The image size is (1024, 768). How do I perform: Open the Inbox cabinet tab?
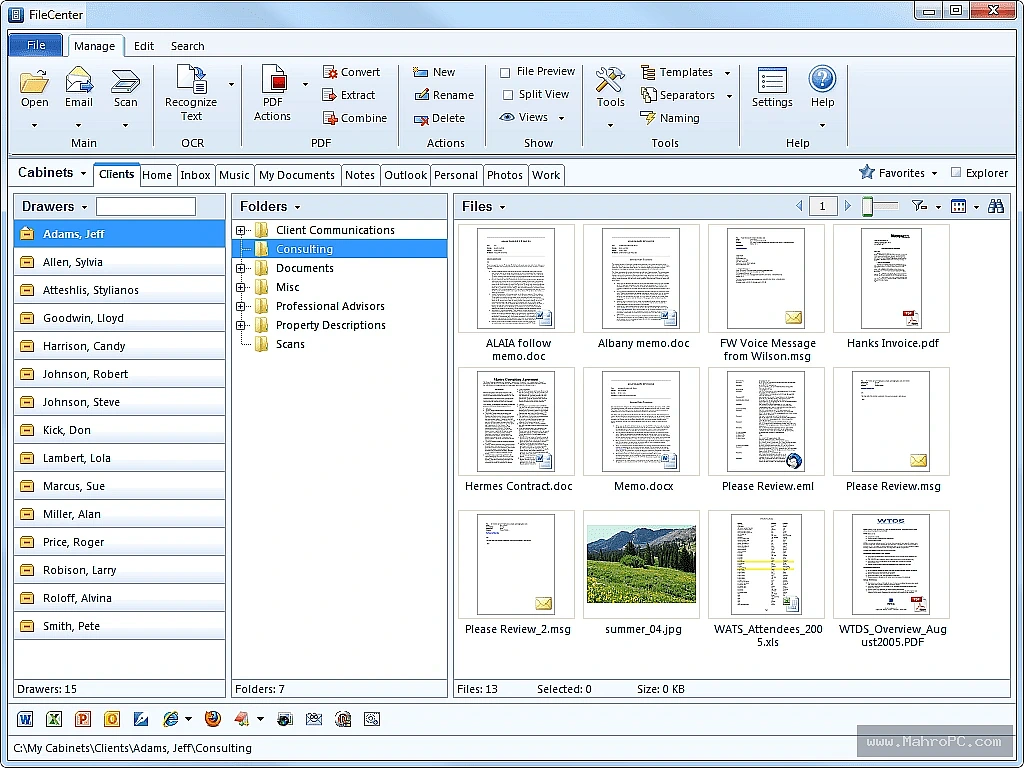pyautogui.click(x=195, y=175)
